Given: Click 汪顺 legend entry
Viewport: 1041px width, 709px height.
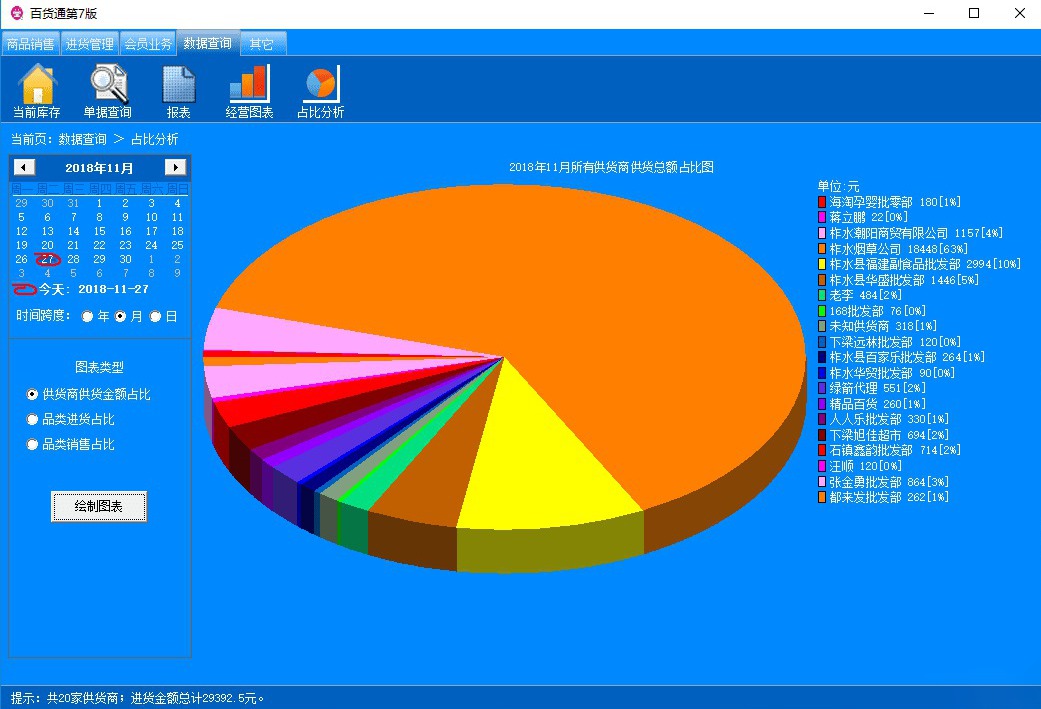Looking at the screenshot, I should [860, 466].
